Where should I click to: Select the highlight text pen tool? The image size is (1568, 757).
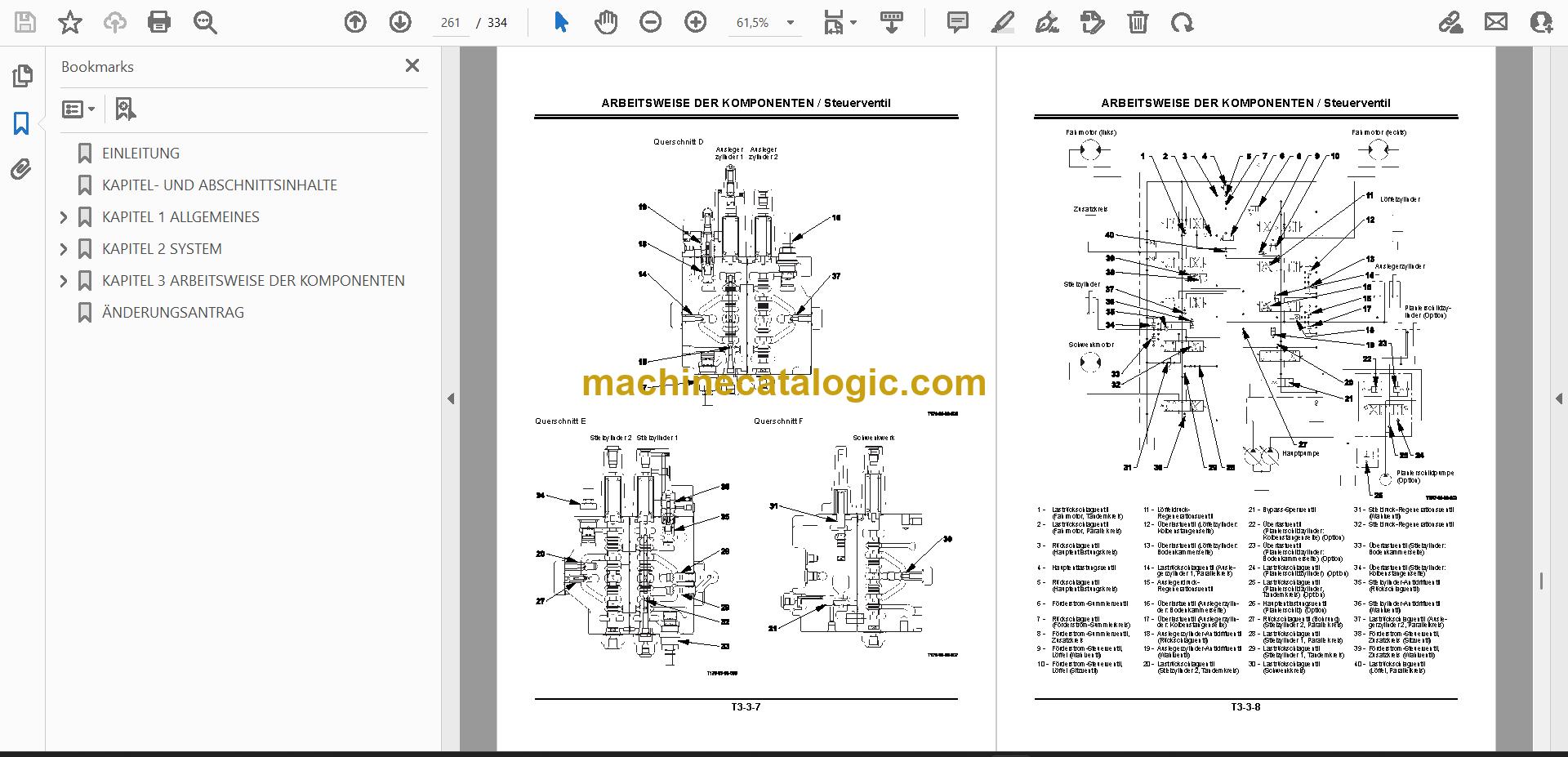click(1002, 22)
